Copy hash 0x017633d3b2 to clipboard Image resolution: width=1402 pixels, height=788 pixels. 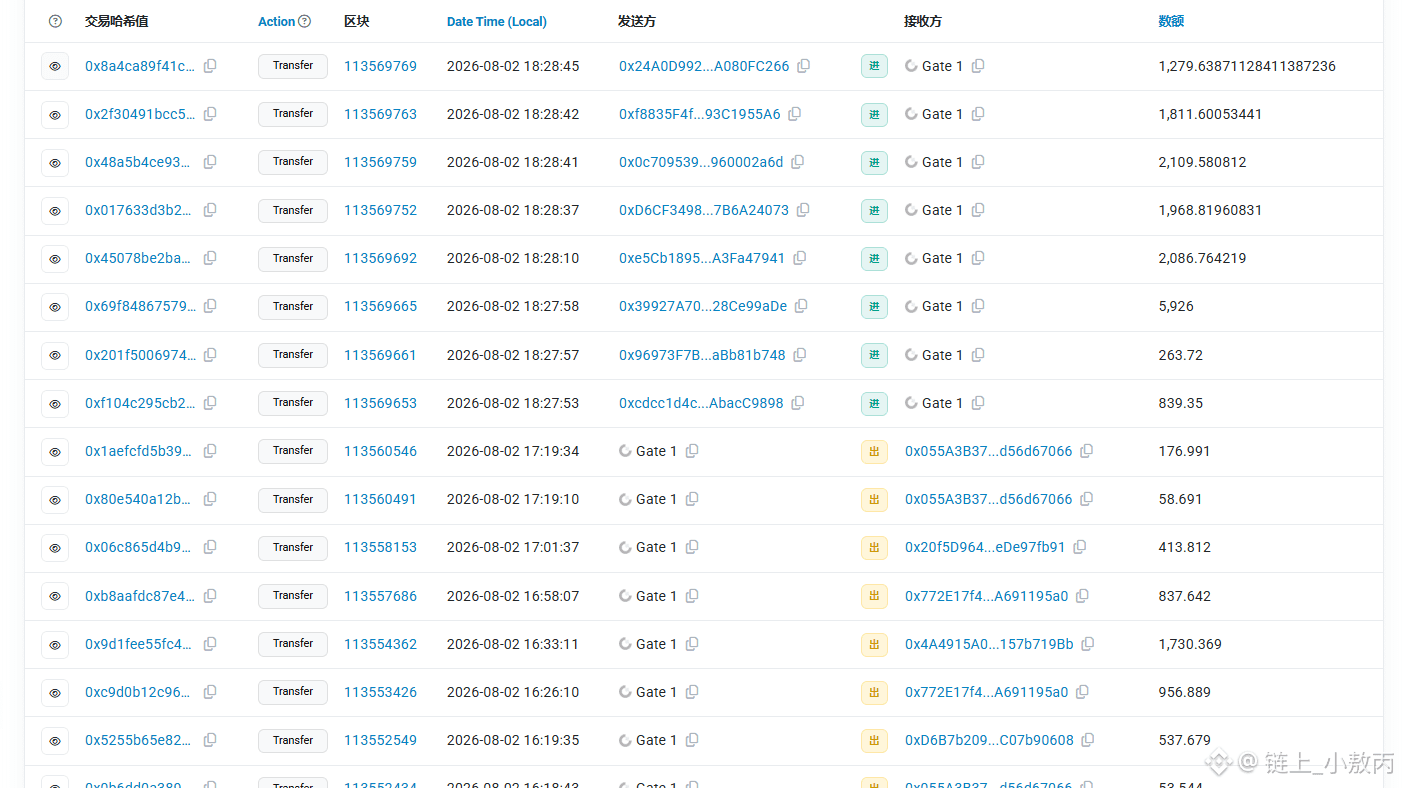210,210
